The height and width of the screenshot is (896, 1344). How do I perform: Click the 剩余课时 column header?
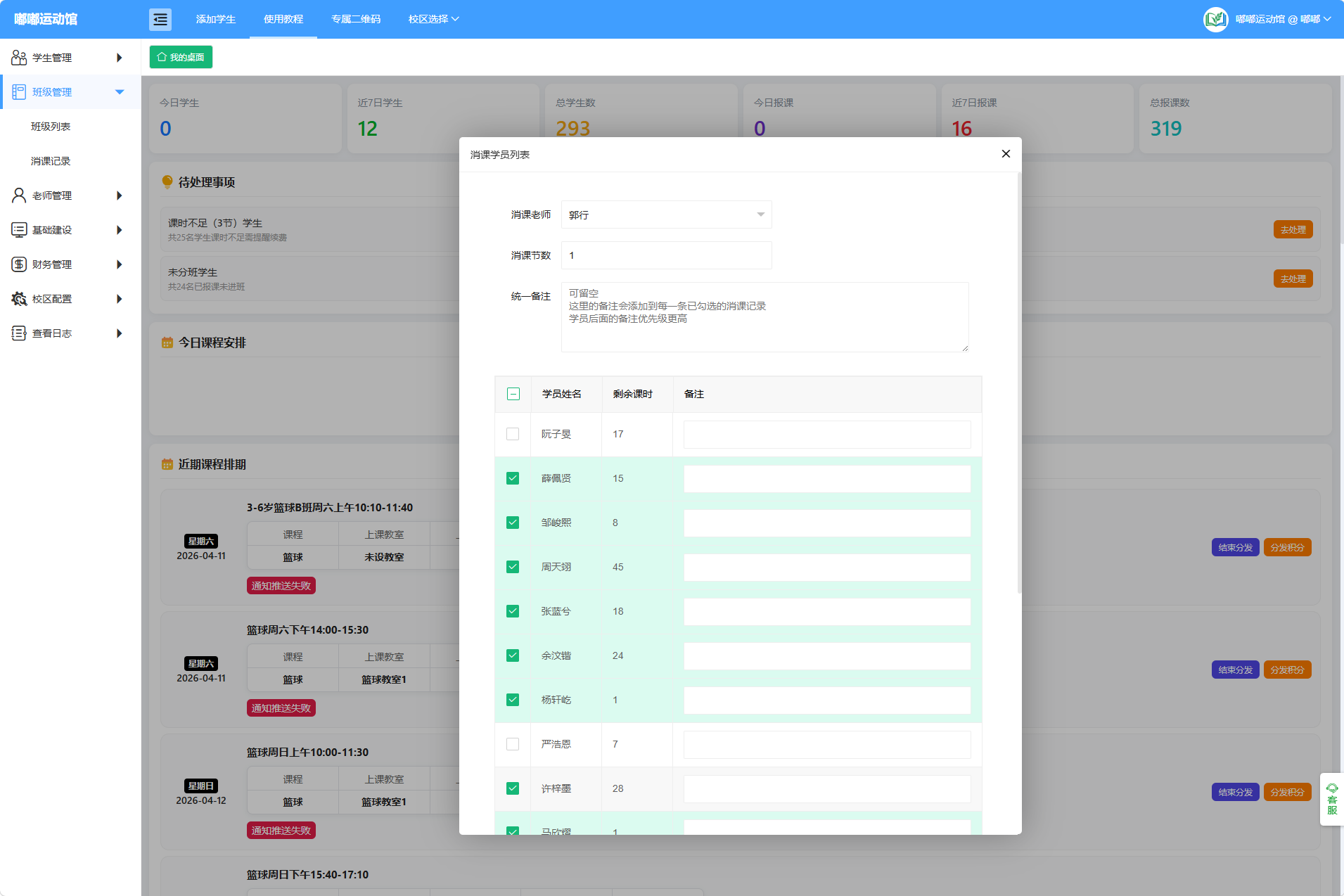tap(632, 394)
